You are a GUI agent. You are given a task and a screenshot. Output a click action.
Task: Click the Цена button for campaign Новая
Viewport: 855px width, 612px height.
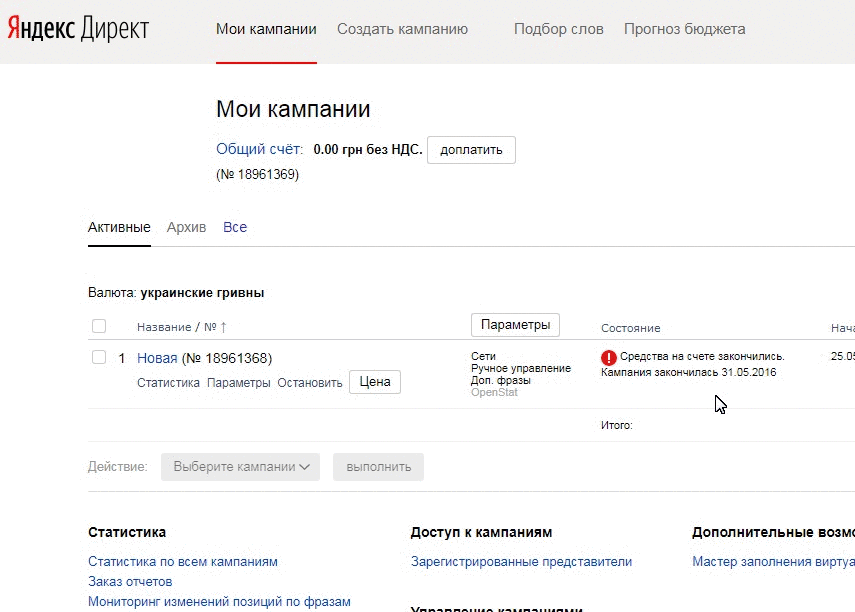tap(374, 381)
